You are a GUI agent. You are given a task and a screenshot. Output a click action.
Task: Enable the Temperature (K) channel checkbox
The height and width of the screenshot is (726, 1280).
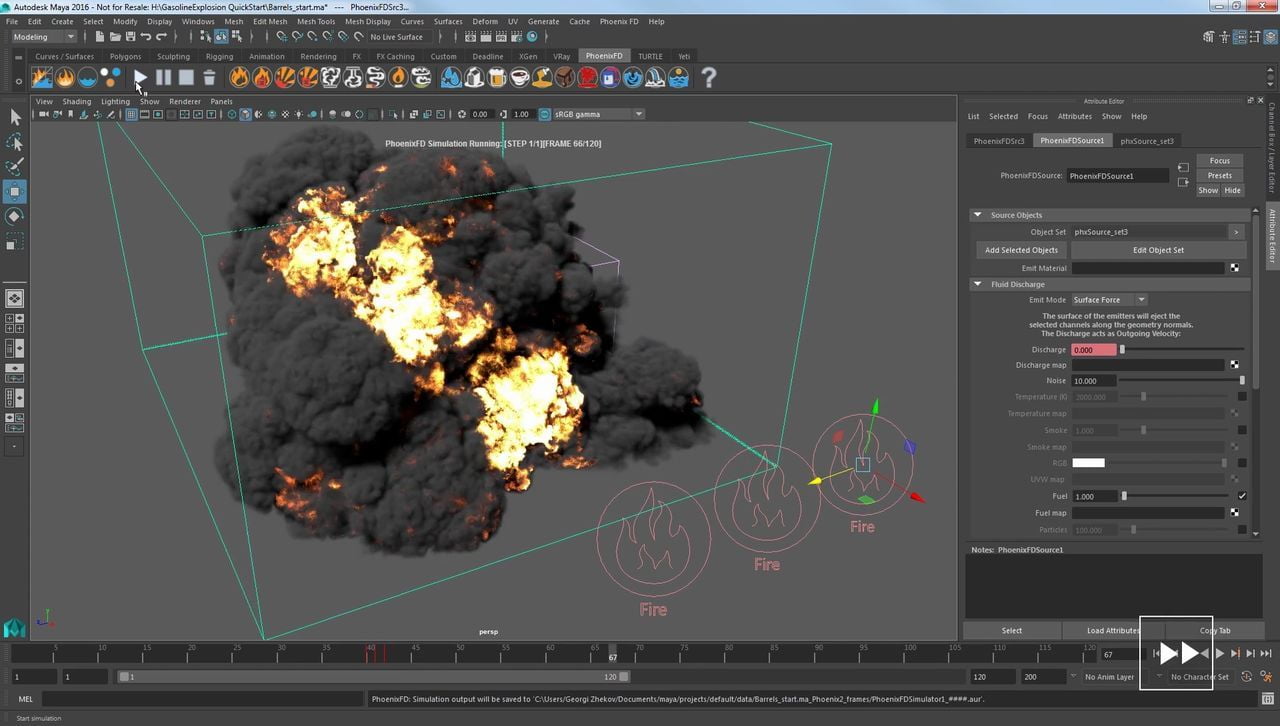click(1242, 397)
